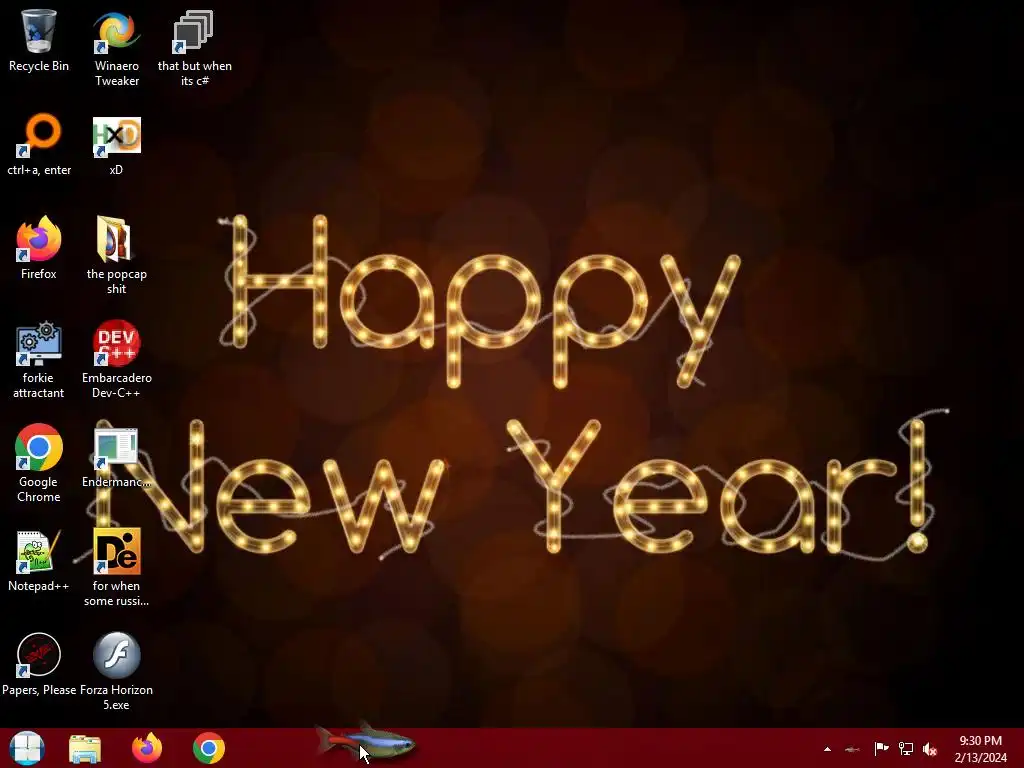The image size is (1024, 768).
Task: Click the fish item on the taskbar
Action: [x=366, y=743]
